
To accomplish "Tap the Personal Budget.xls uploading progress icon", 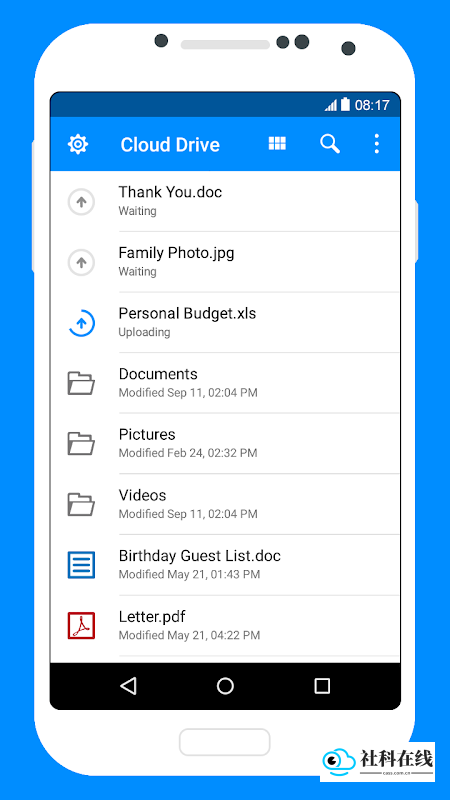I will pos(81,323).
